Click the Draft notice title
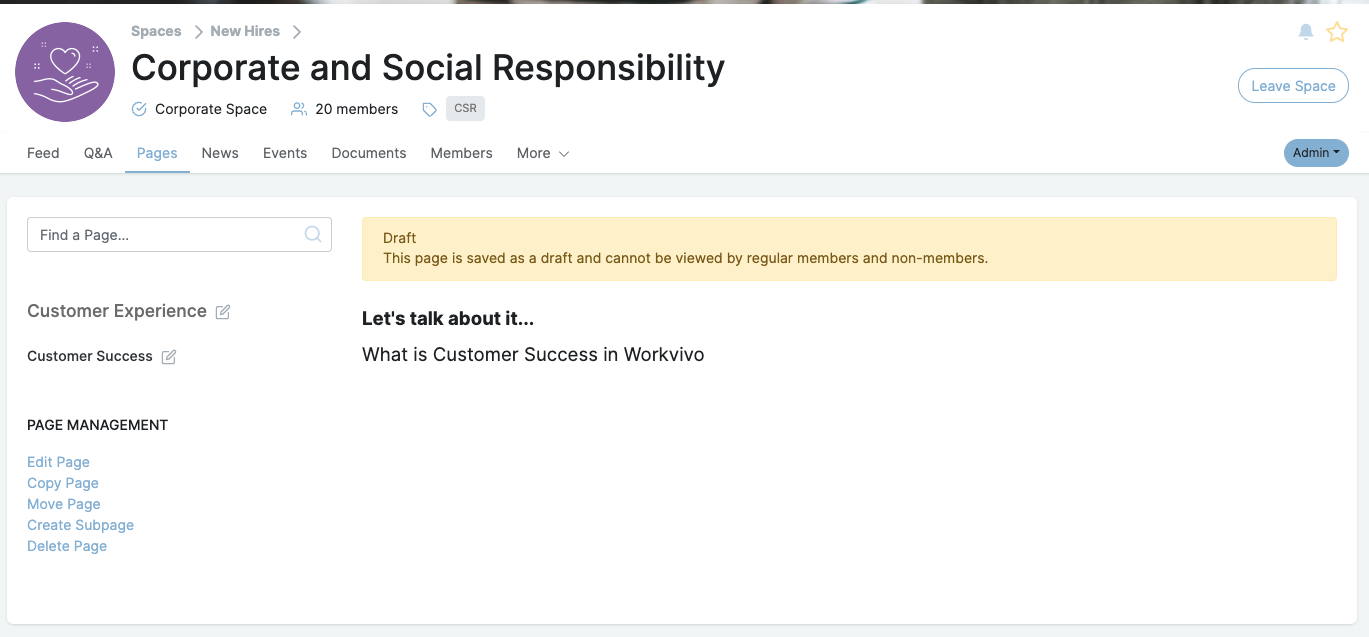The height and width of the screenshot is (637, 1369). 400,238
